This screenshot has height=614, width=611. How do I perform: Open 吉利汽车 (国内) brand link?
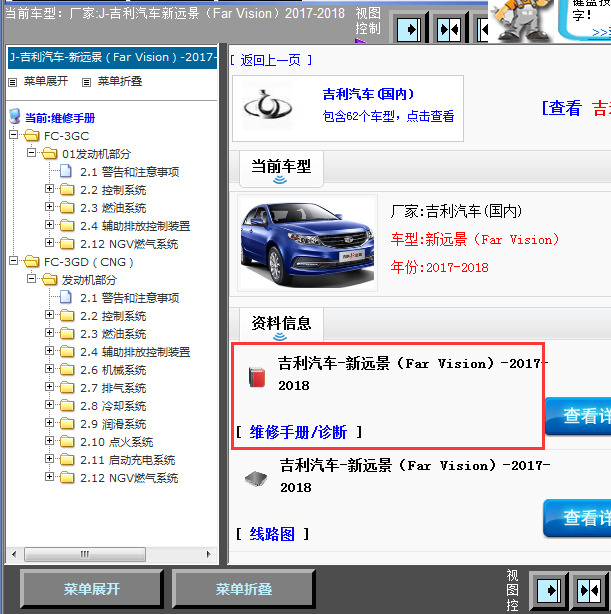pos(368,94)
